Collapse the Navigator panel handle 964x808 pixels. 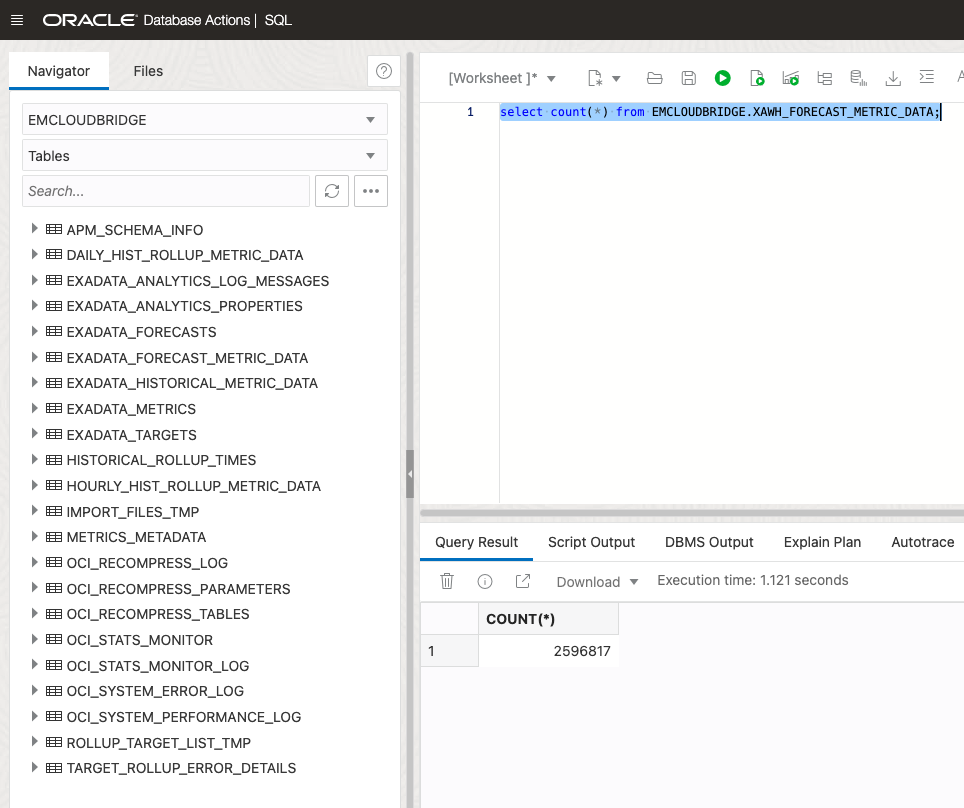coord(409,474)
